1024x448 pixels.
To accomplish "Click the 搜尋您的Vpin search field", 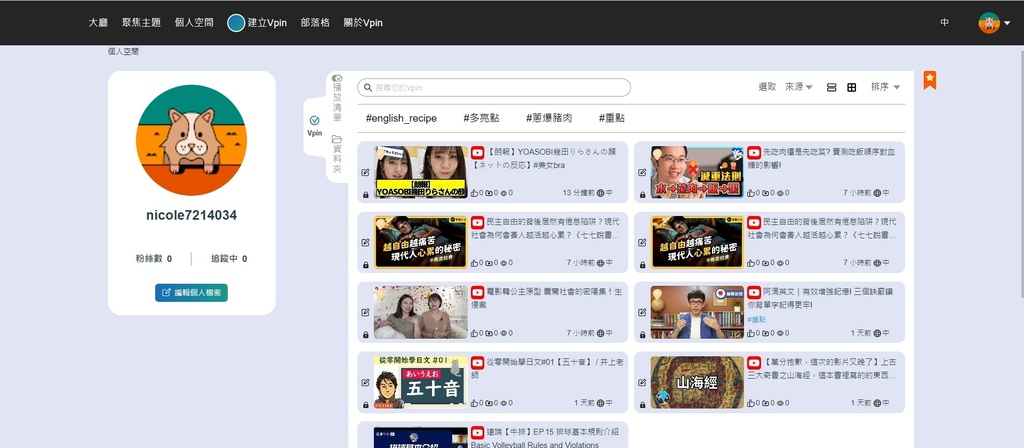I will (494, 88).
